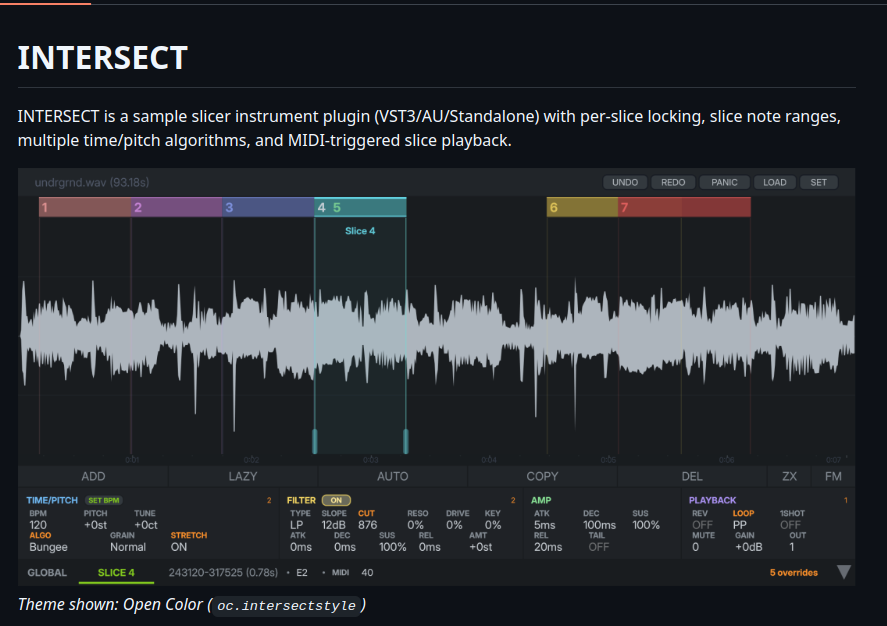Edit the playback OUT 1 value

(x=792, y=547)
